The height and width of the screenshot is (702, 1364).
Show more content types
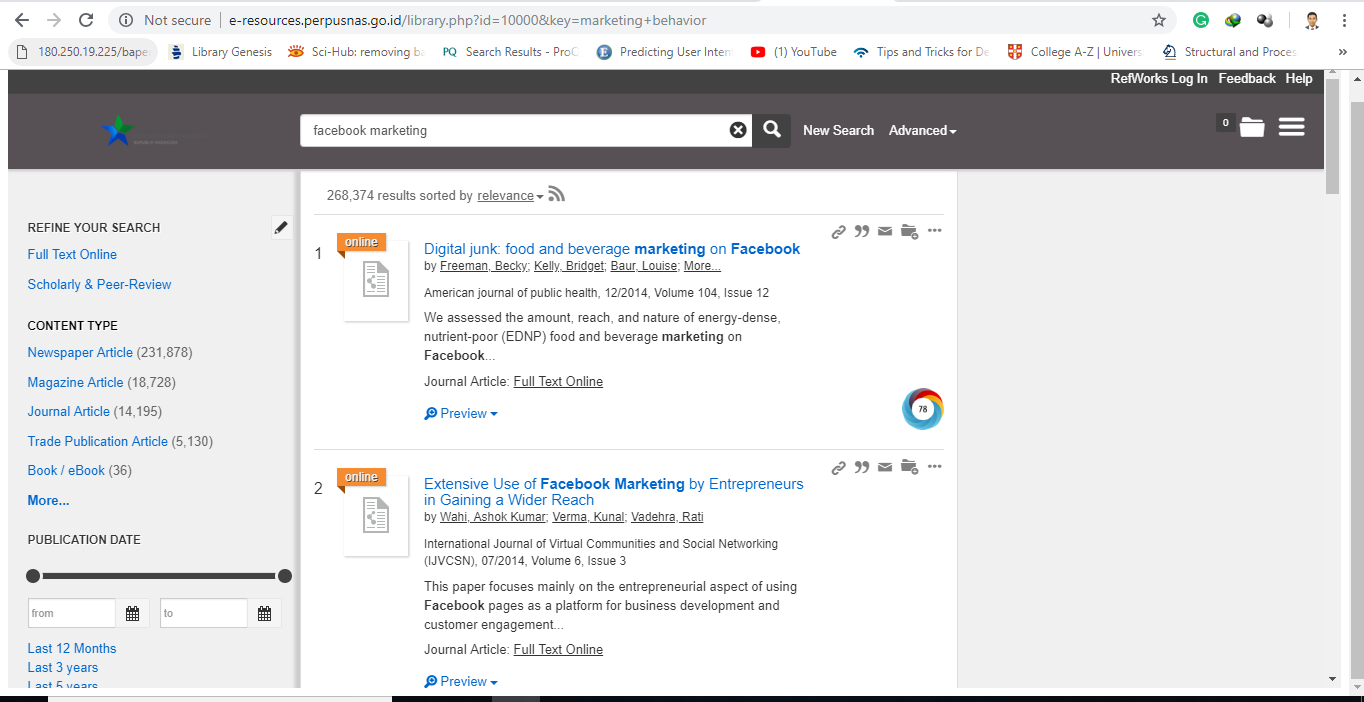point(48,500)
